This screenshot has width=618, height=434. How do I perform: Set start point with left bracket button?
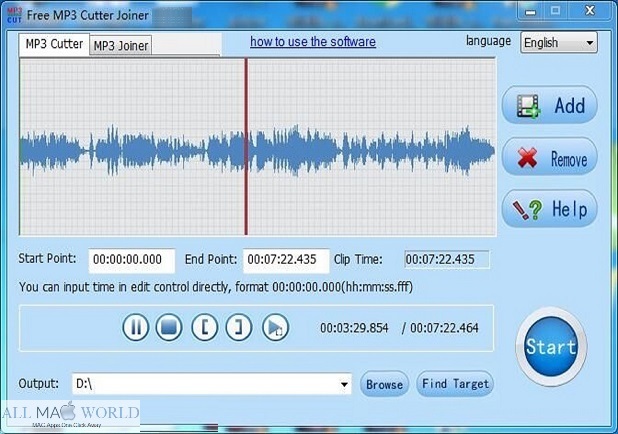click(205, 327)
